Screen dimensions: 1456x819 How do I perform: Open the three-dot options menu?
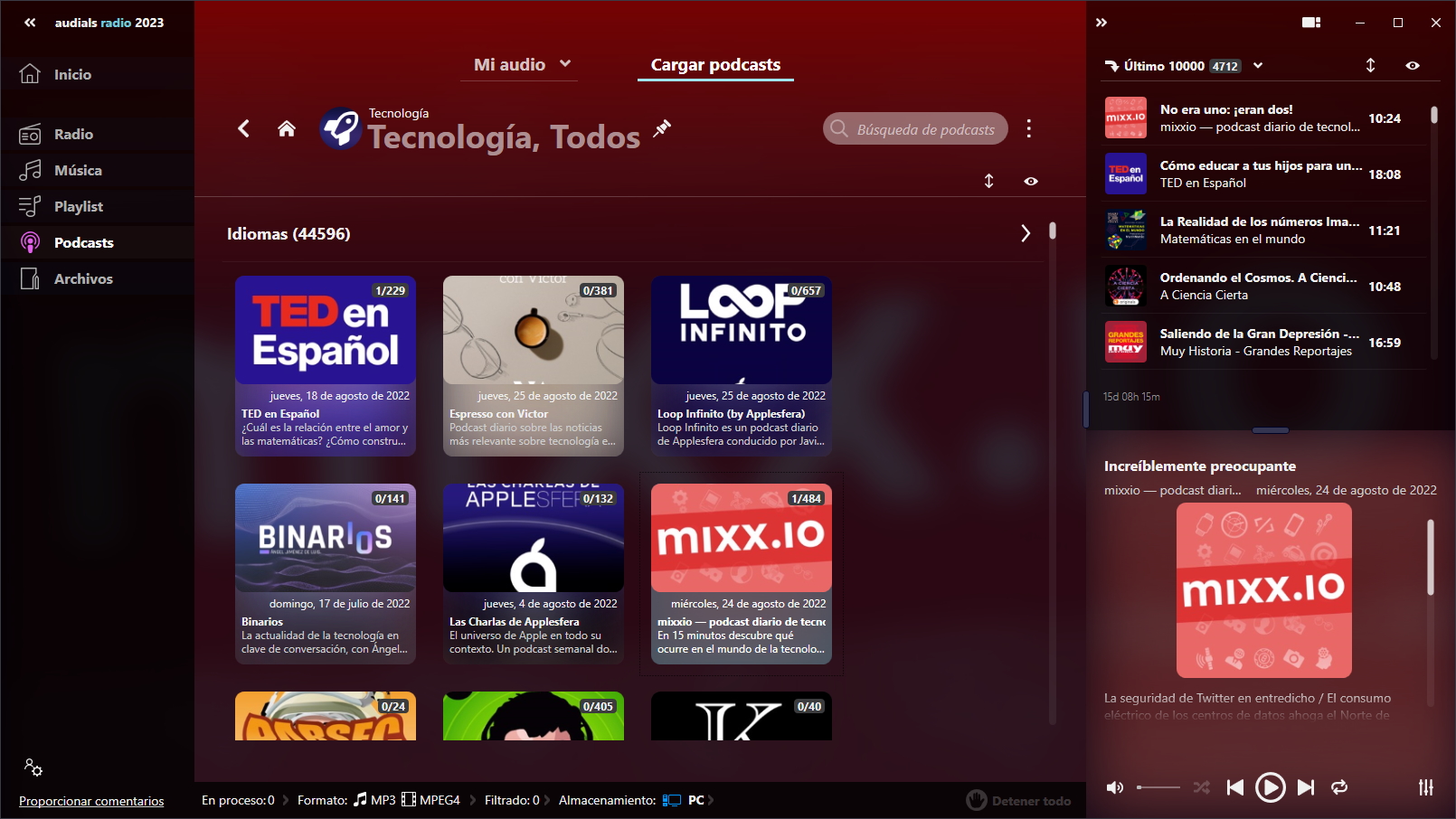1028,128
